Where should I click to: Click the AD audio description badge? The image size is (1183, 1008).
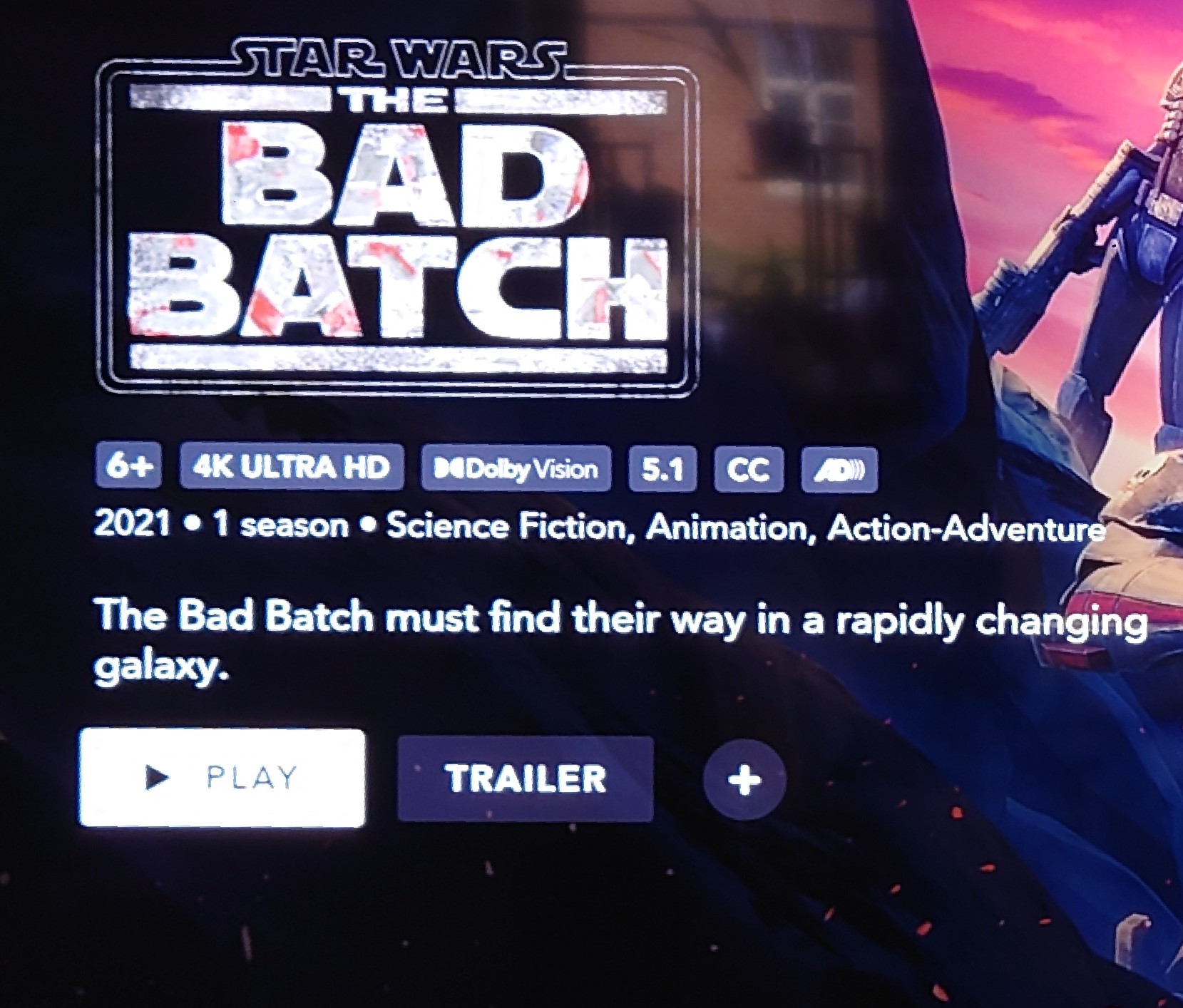point(839,470)
